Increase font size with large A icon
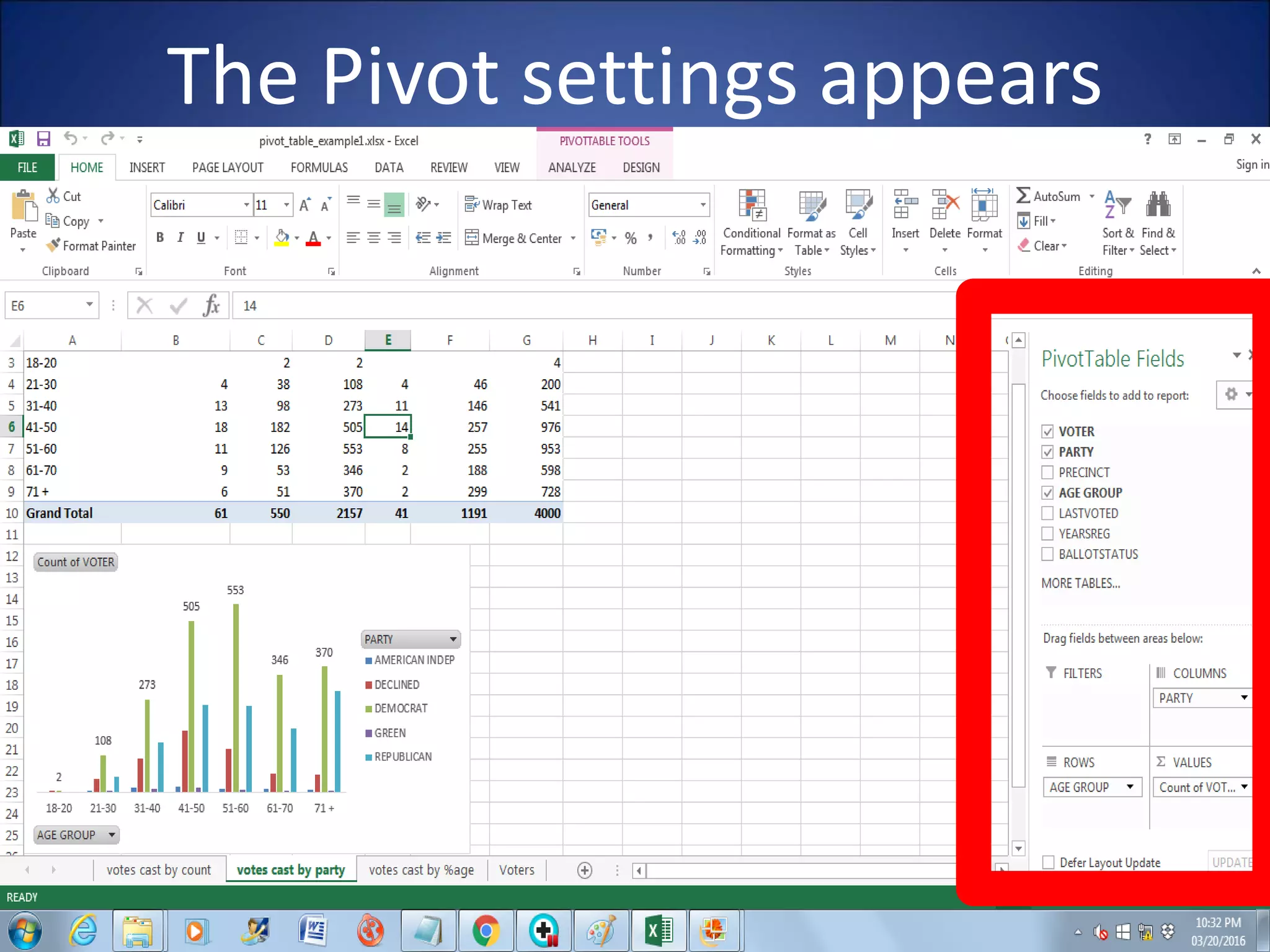 tap(304, 205)
